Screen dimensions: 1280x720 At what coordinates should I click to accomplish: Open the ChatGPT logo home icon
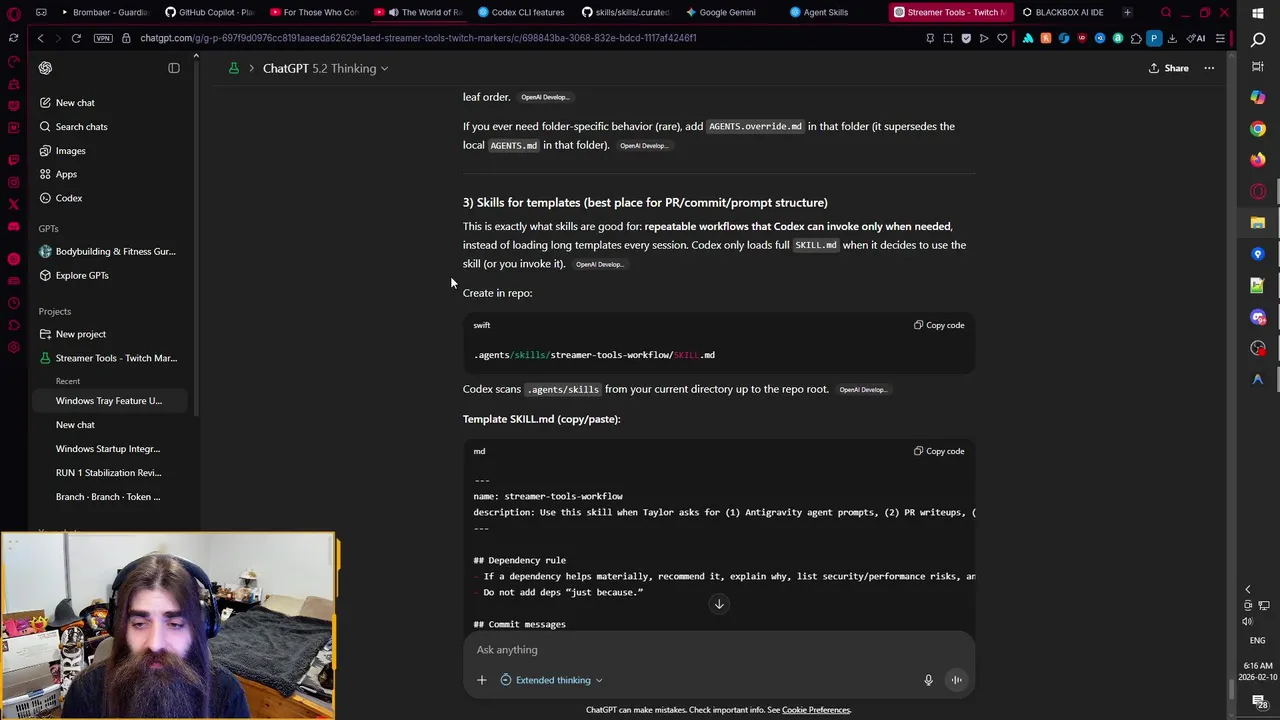45,68
